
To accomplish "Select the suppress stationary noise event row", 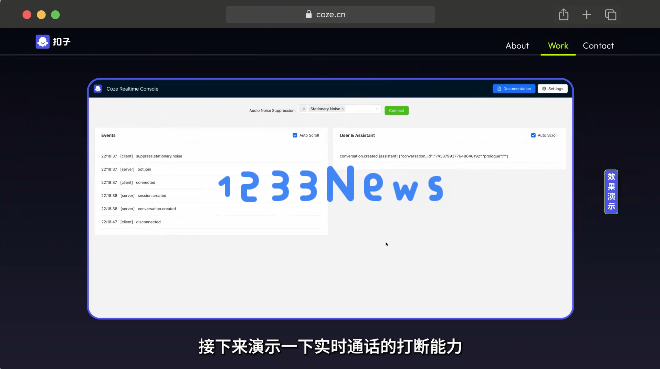I will point(211,156).
